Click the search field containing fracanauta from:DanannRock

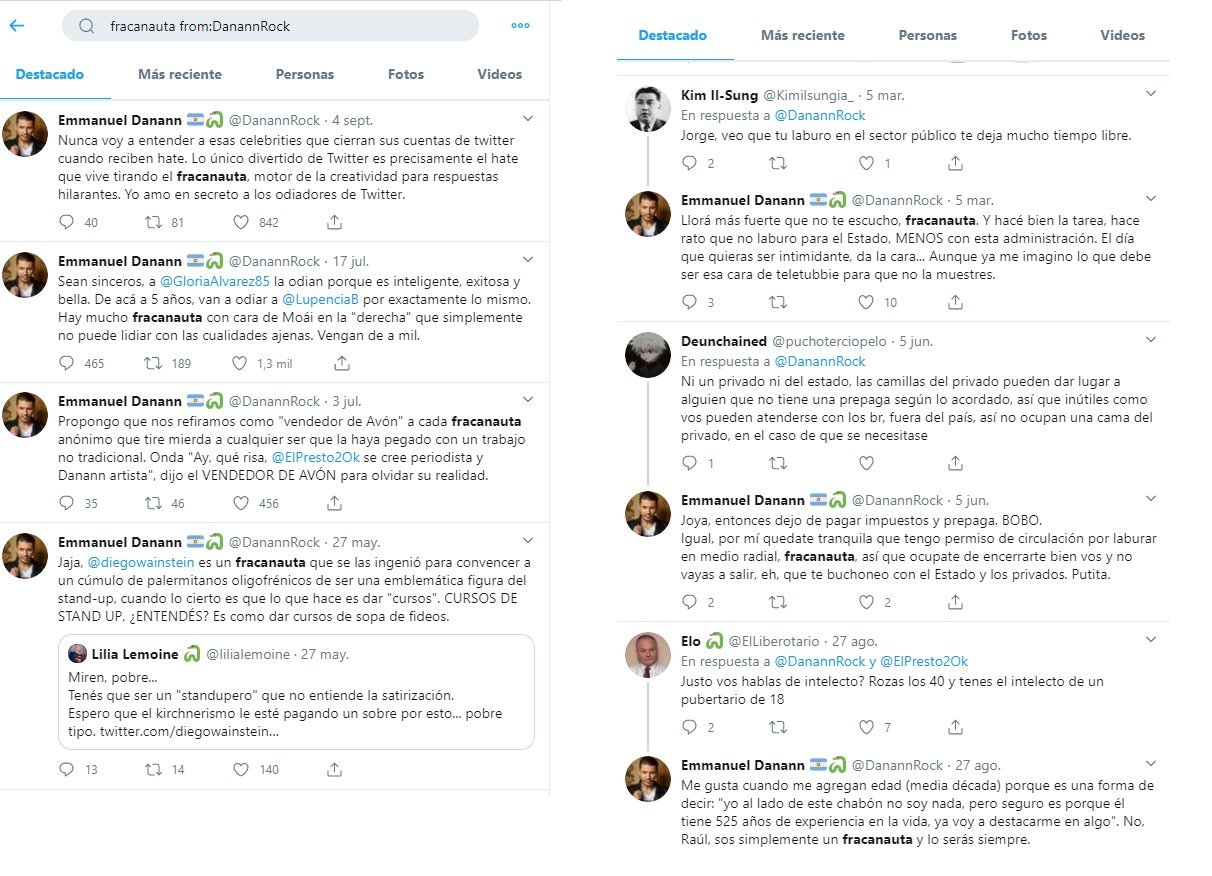coord(270,26)
